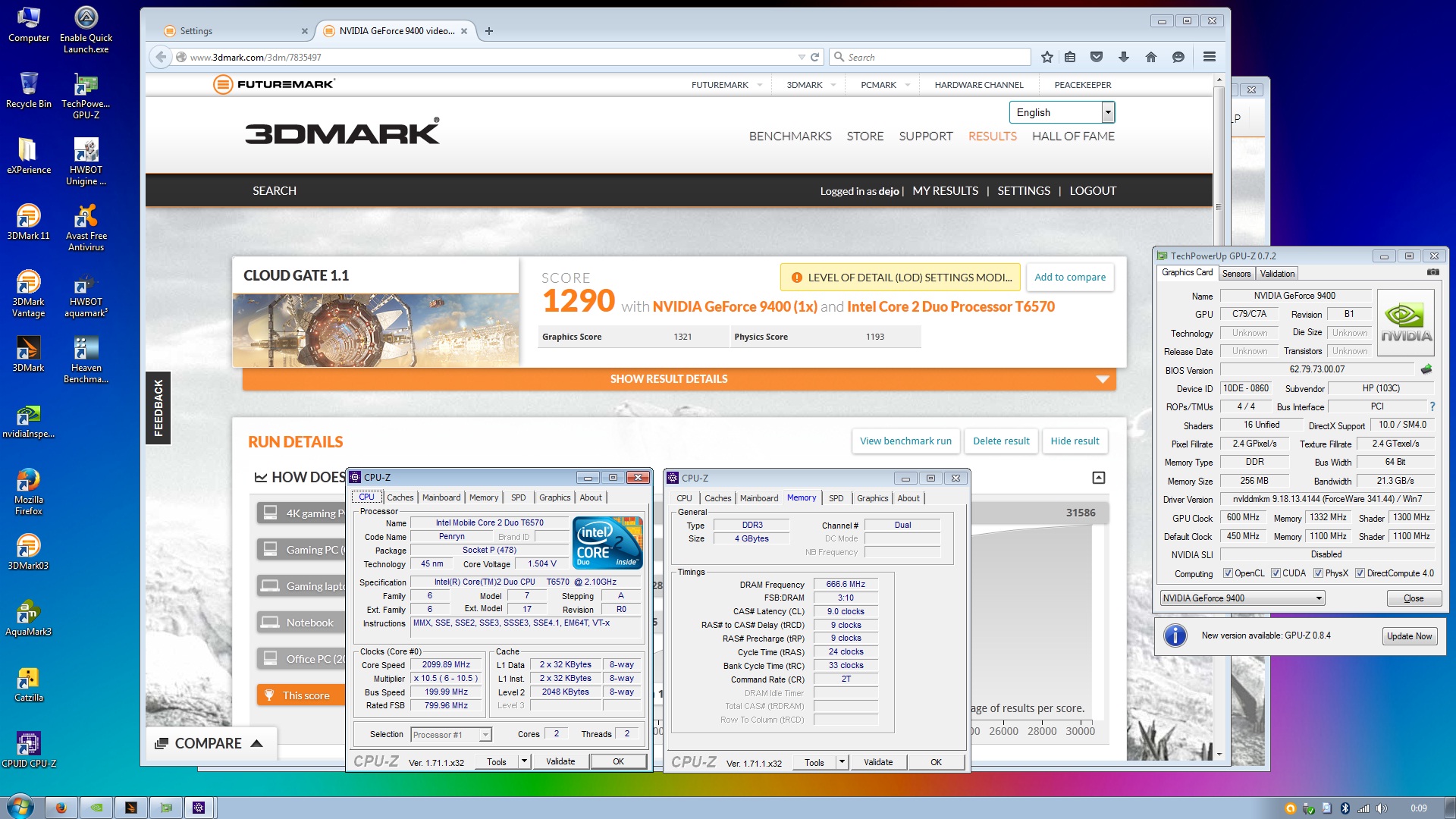Open nvidiaInspector desktop shortcut

28,422
